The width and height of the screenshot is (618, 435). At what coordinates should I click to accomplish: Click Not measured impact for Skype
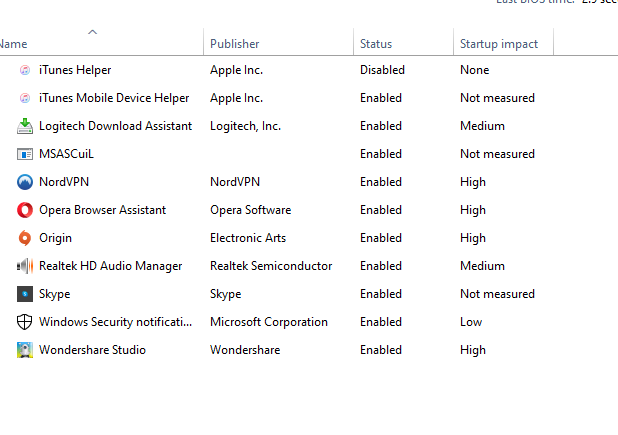click(497, 294)
